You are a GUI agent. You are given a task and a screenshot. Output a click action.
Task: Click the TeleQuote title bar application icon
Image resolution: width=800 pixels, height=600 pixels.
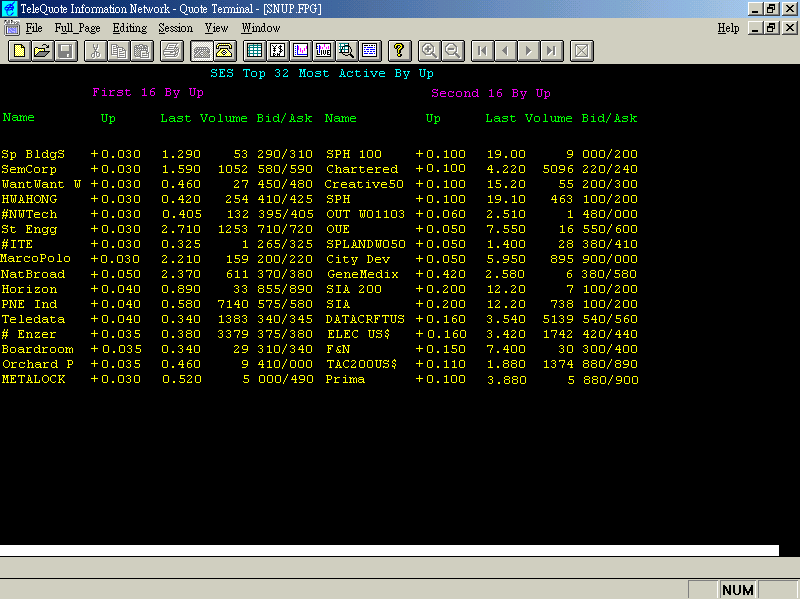coord(10,9)
